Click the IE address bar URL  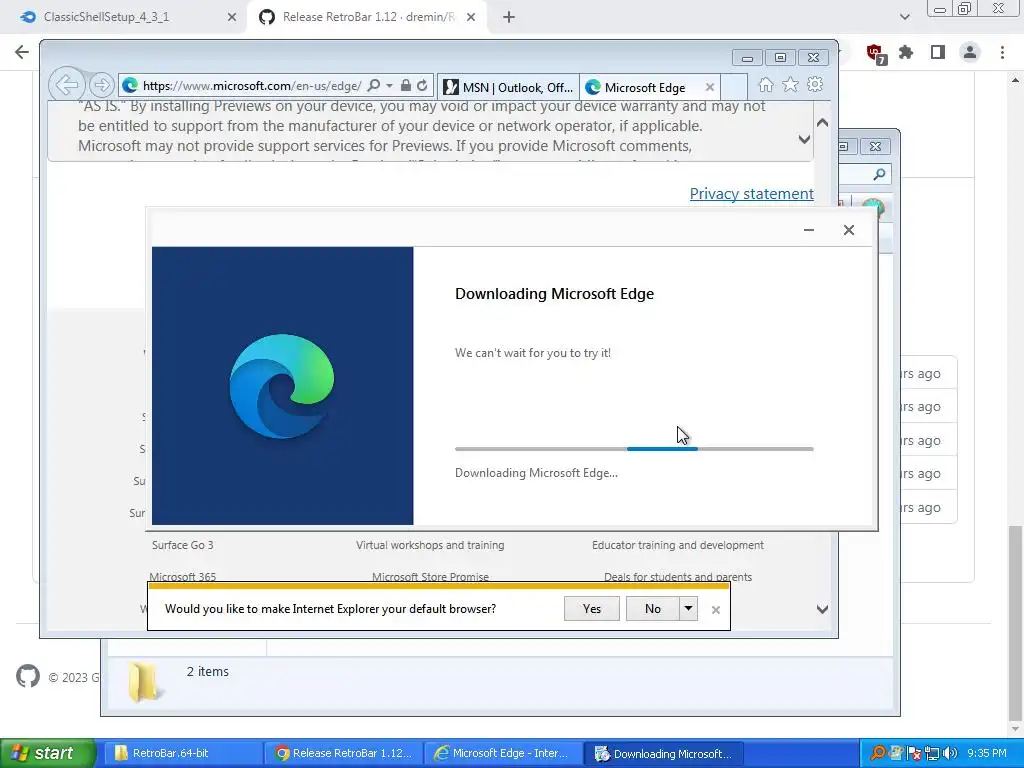pos(252,86)
